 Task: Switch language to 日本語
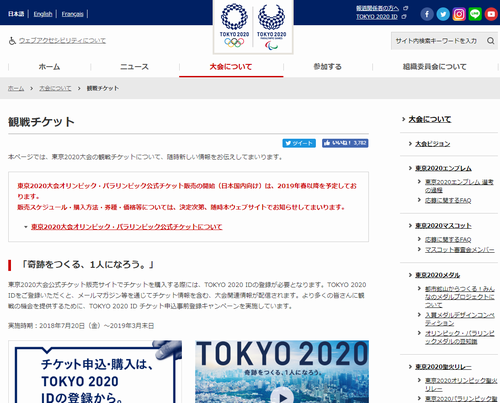[x=16, y=14]
